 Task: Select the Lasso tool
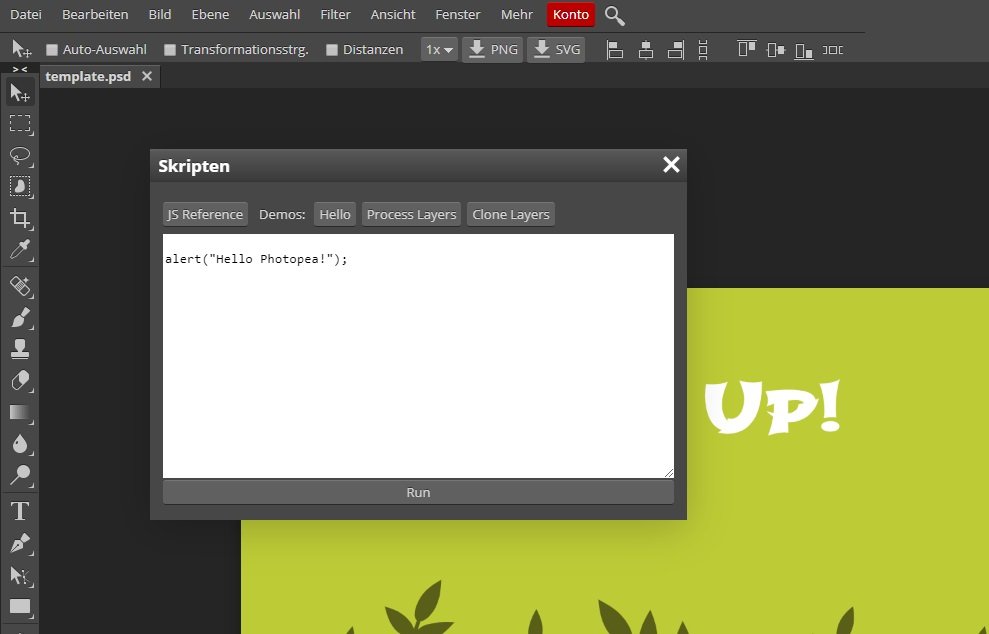coord(20,155)
